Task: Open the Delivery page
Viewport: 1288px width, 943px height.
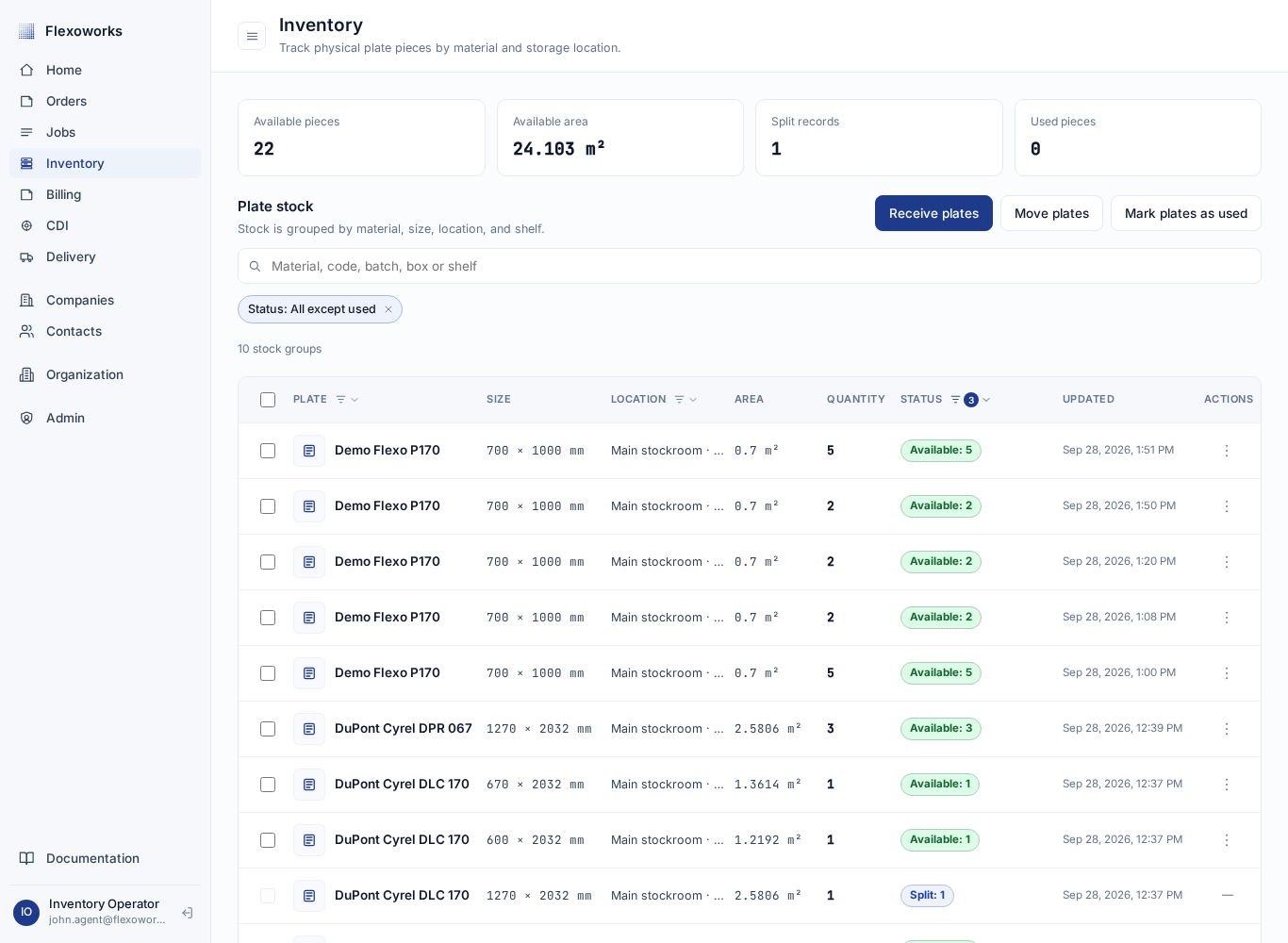Action: 105,256
